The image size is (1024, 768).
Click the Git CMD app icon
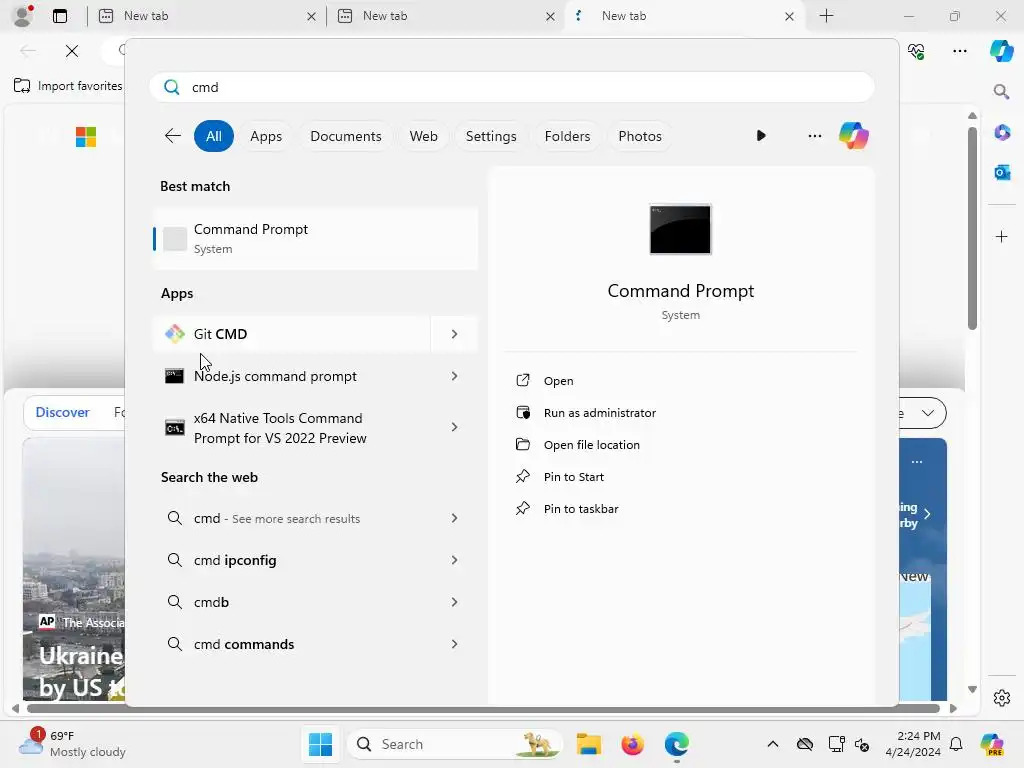pos(174,334)
